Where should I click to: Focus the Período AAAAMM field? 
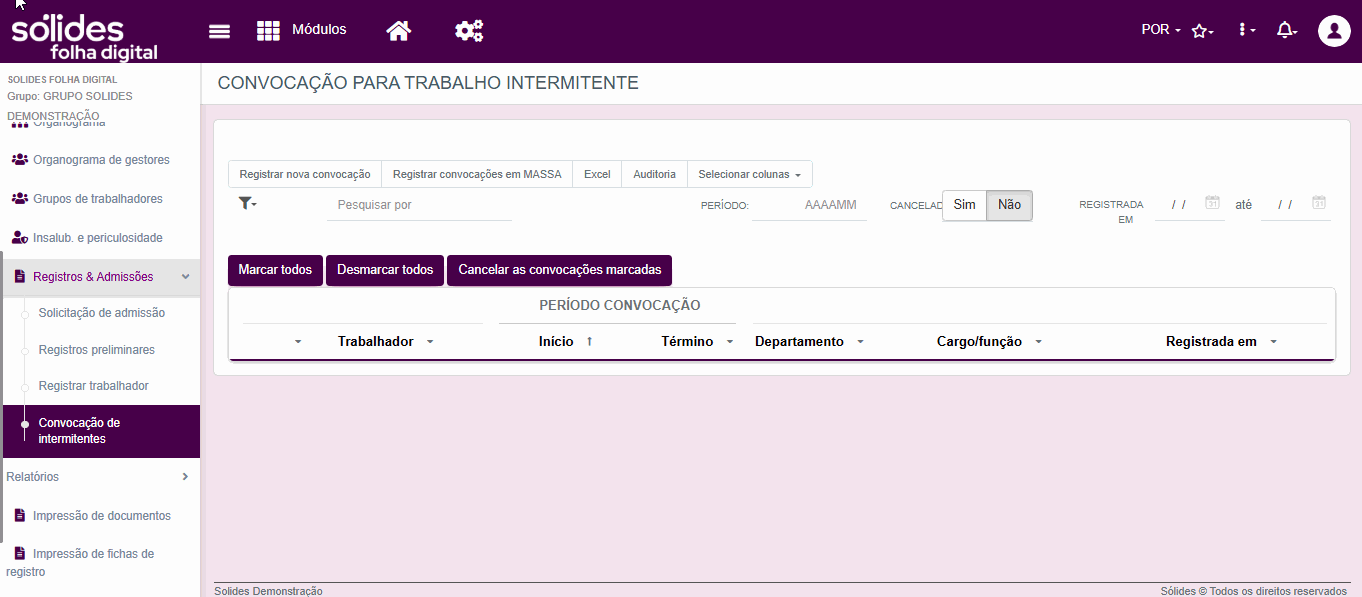click(x=810, y=205)
